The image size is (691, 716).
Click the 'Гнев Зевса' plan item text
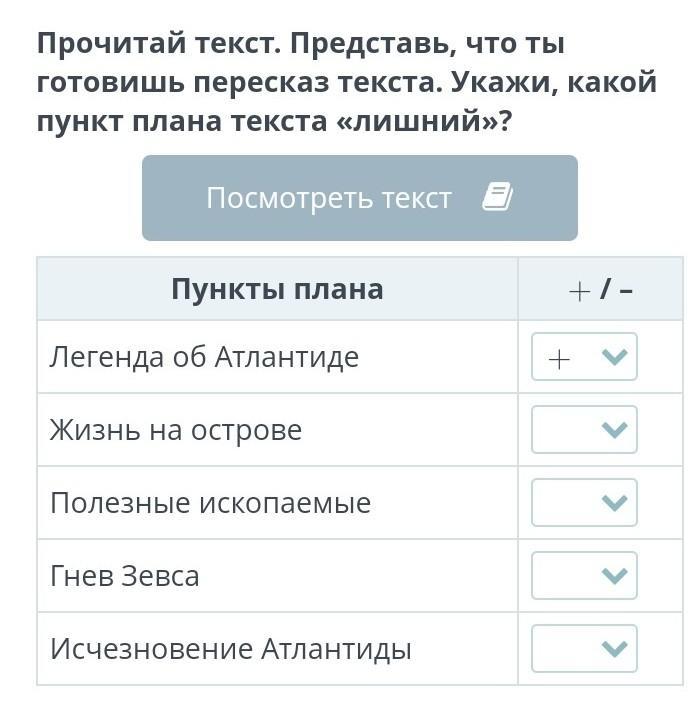click(125, 576)
